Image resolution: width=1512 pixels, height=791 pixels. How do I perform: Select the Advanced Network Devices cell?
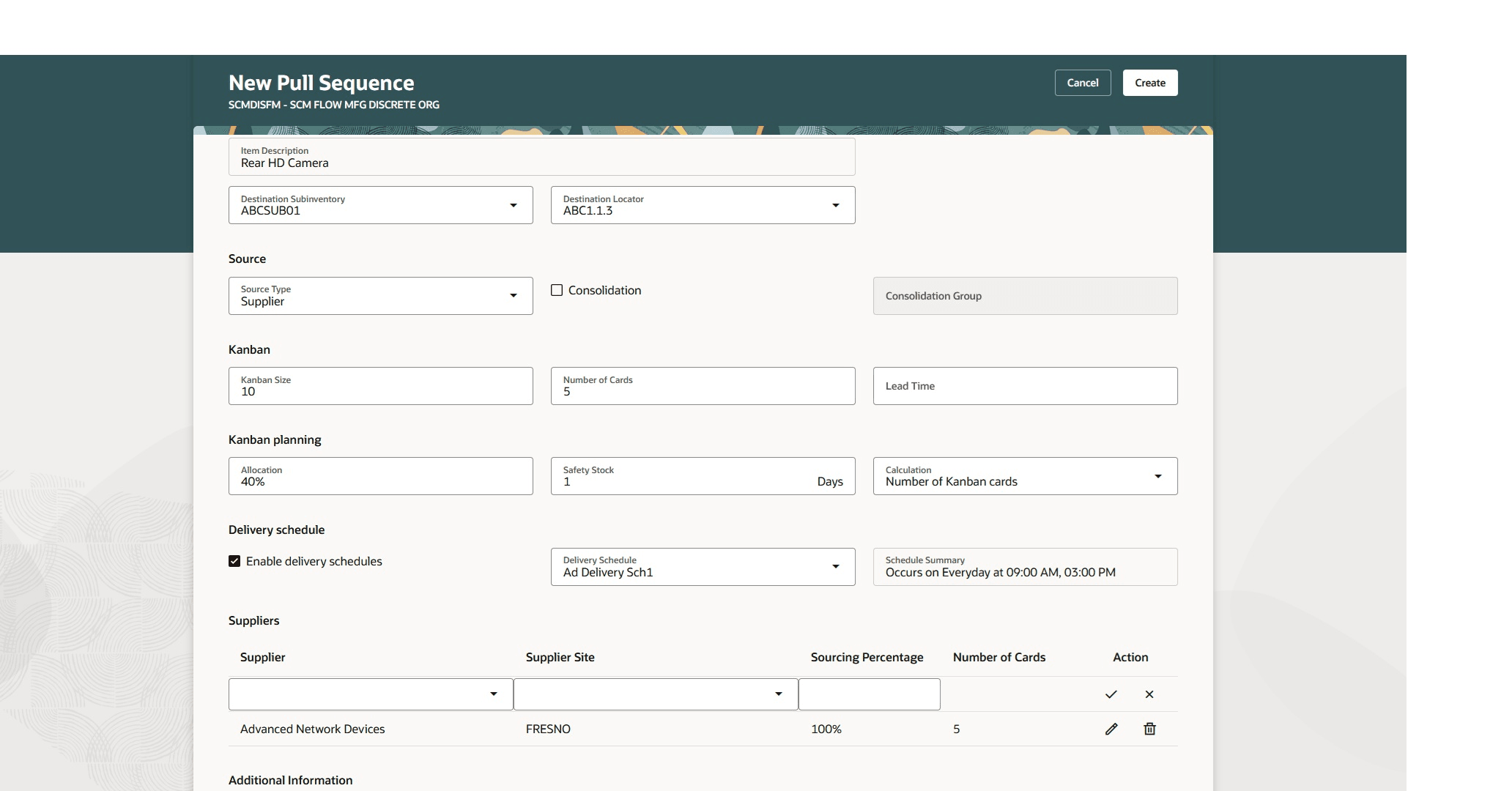(313, 729)
